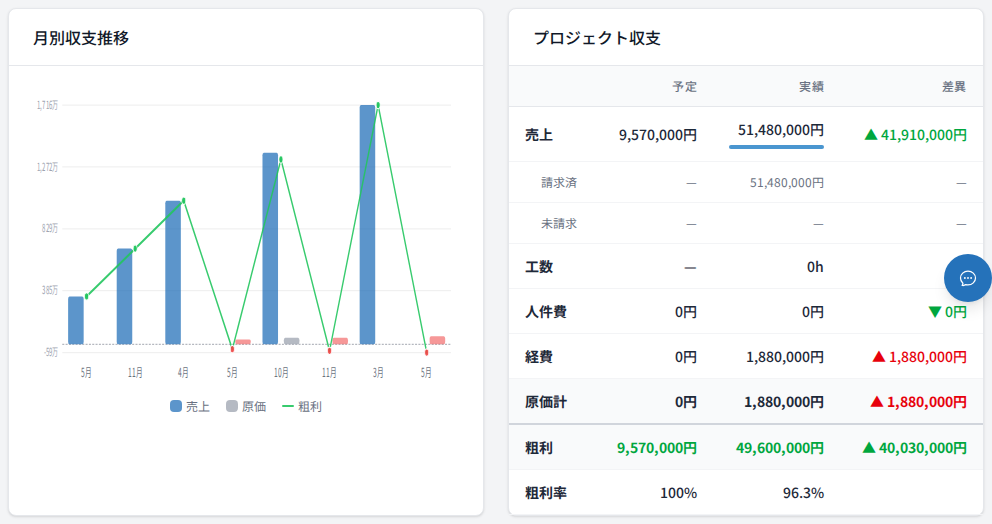
Task: Select 人件費 variance ▼0円
Action: tap(947, 312)
